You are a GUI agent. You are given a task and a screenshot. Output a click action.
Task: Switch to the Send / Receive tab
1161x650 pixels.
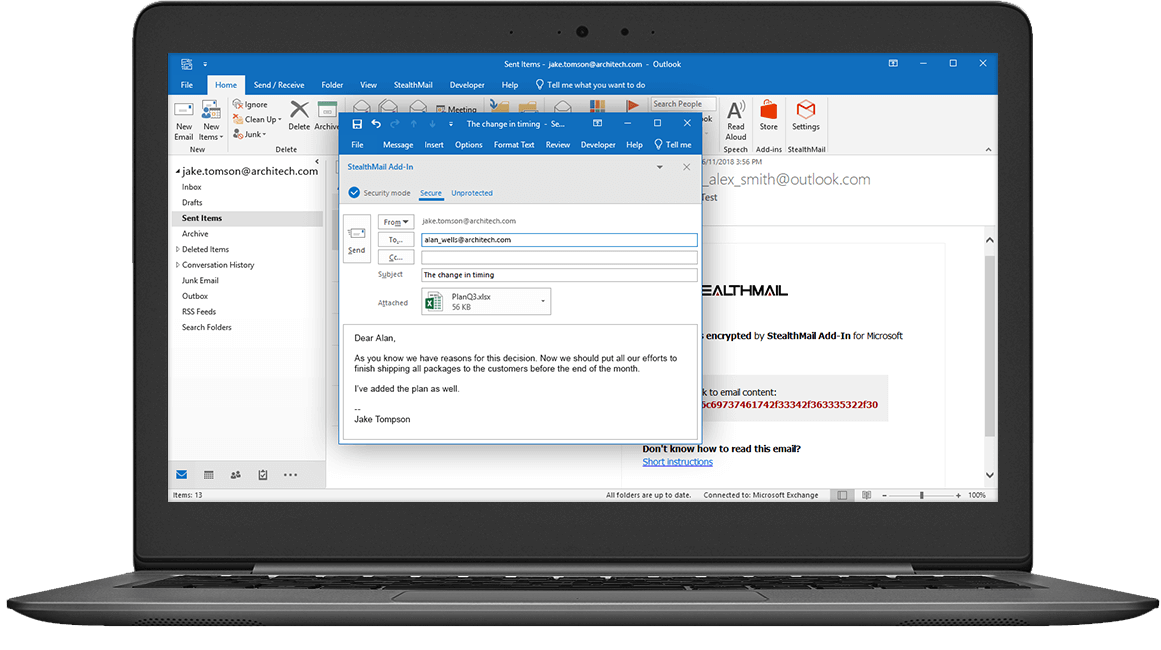point(279,85)
